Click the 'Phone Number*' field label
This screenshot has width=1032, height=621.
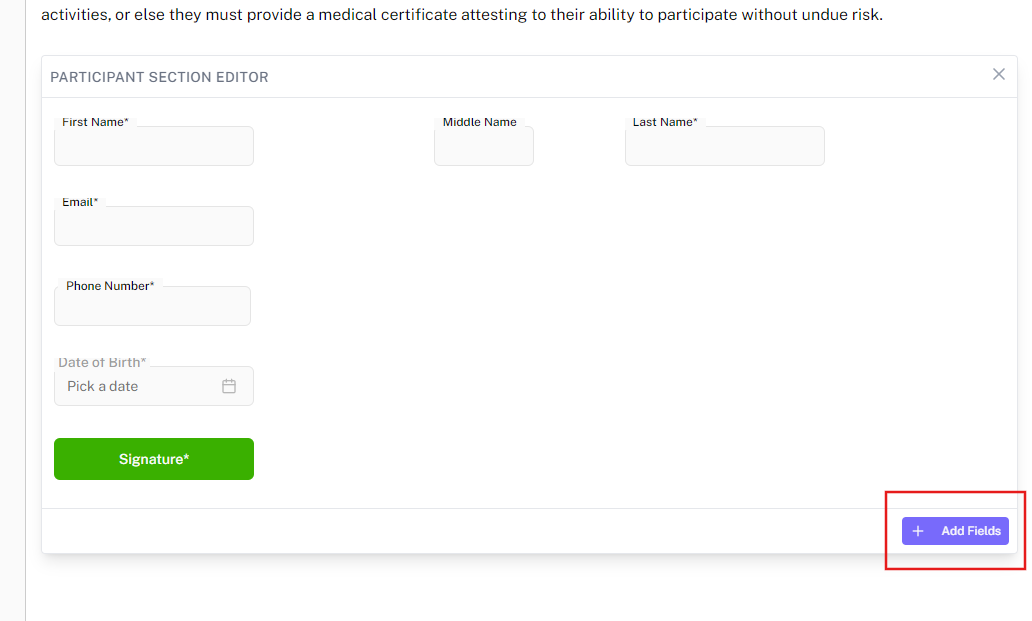(110, 286)
